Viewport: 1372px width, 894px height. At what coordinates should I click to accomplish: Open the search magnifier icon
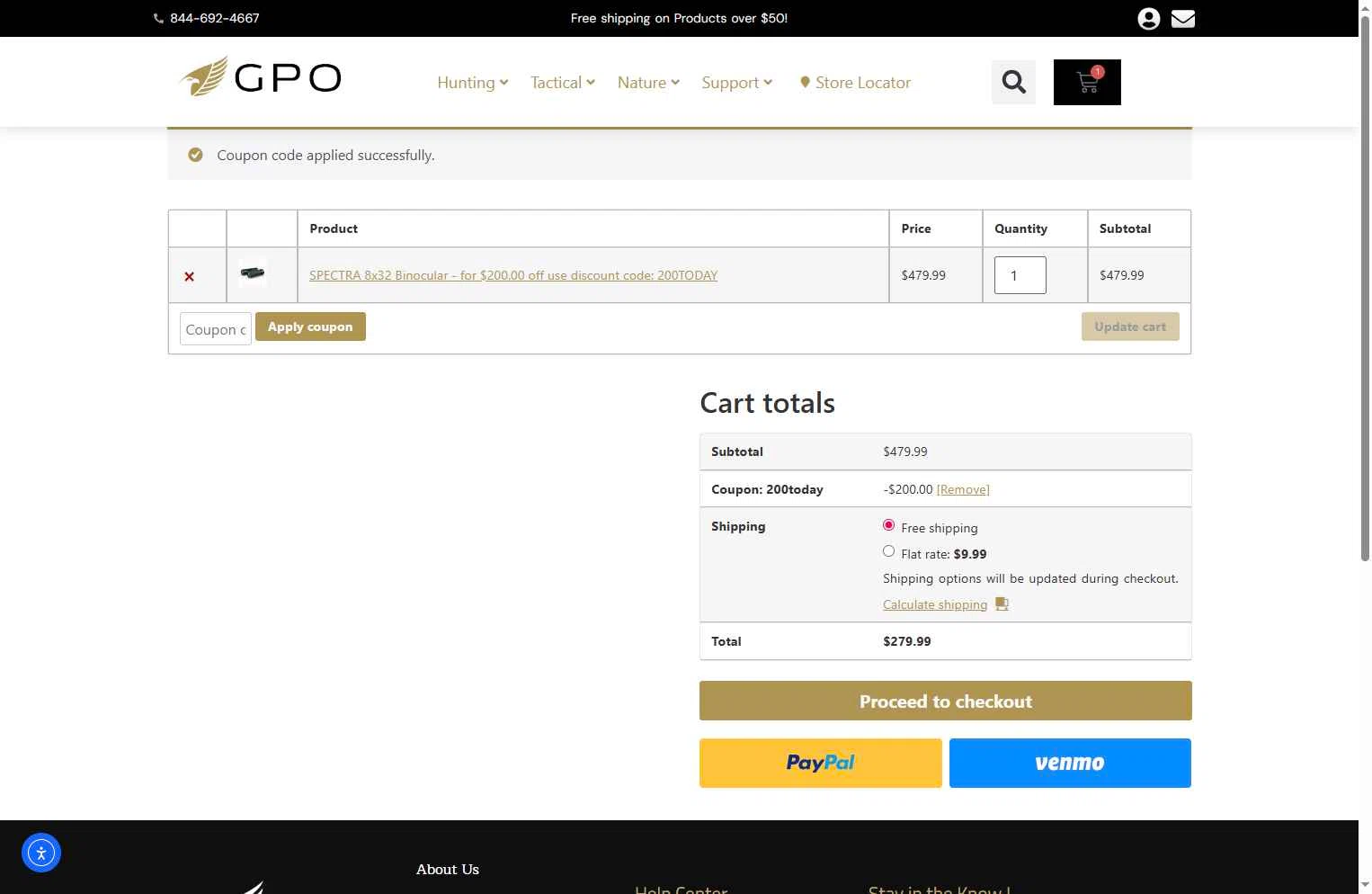[x=1014, y=83]
